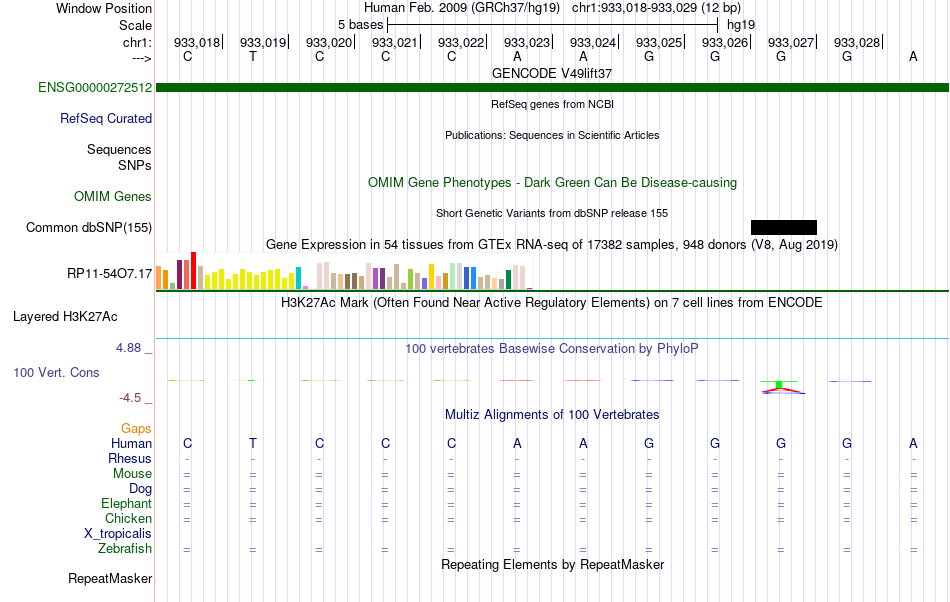Click Basewise Conservation by PhyloP title
This screenshot has height=602, width=950.
point(552,349)
